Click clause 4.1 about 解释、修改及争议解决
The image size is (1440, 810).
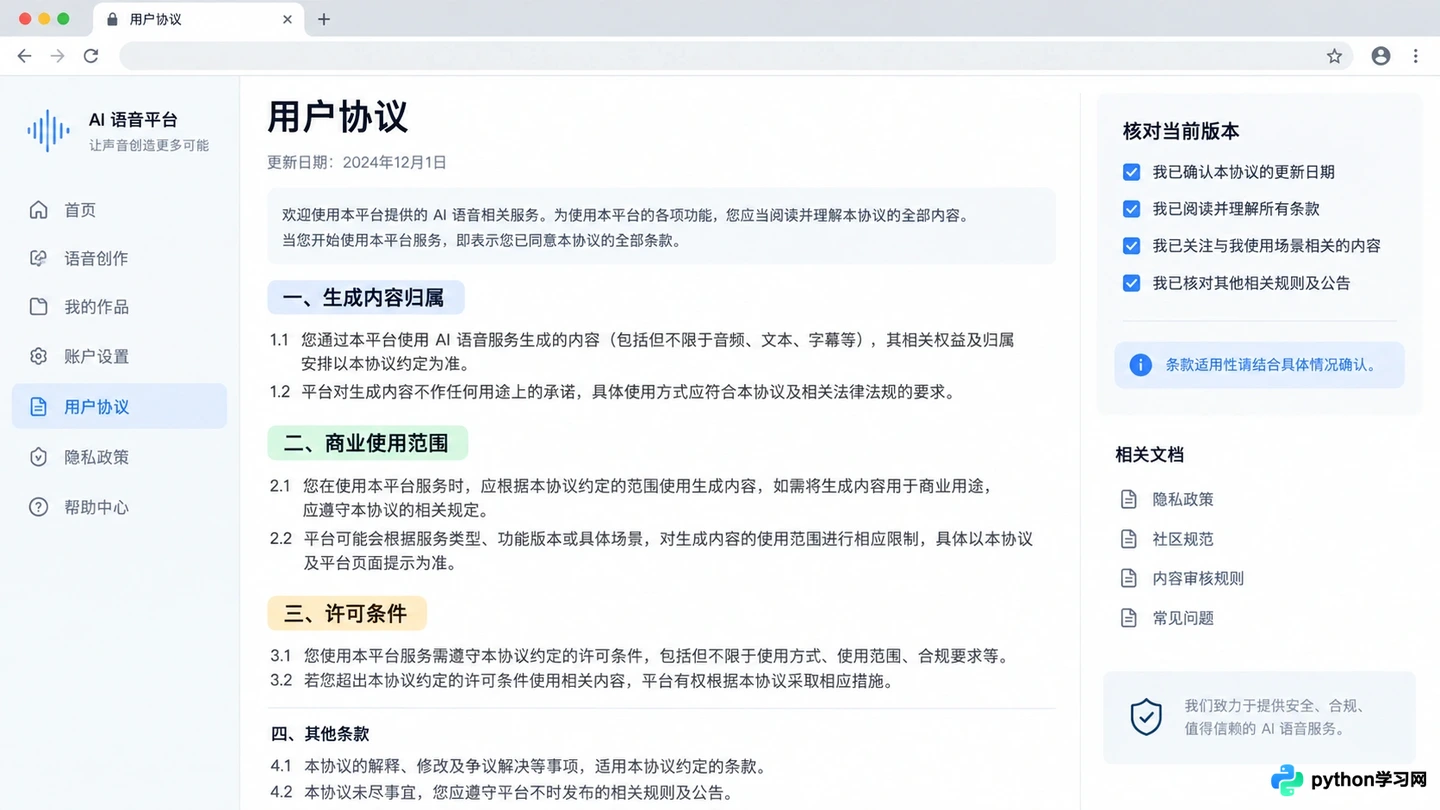tap(519, 767)
